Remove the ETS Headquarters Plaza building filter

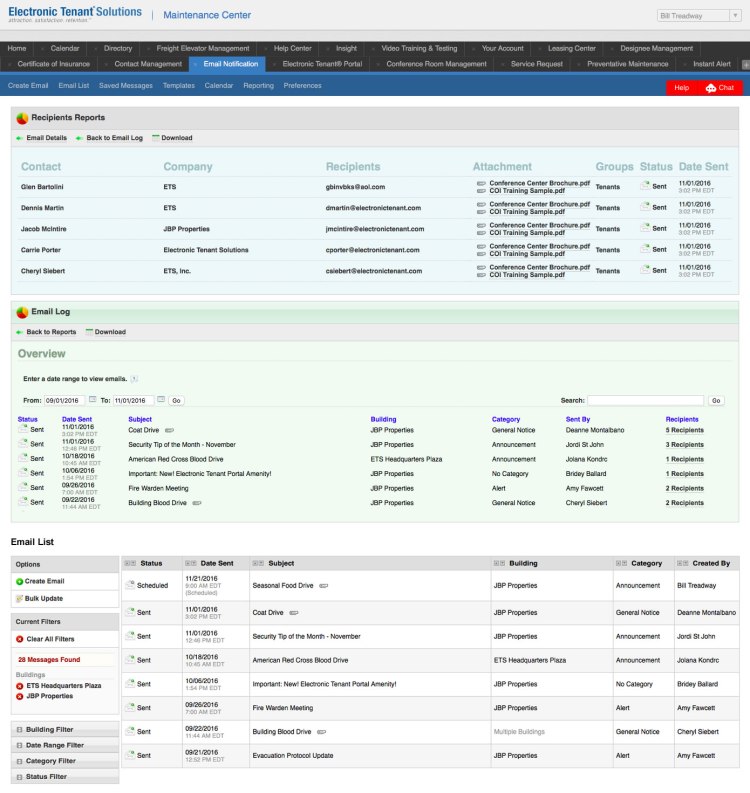(x=20, y=686)
